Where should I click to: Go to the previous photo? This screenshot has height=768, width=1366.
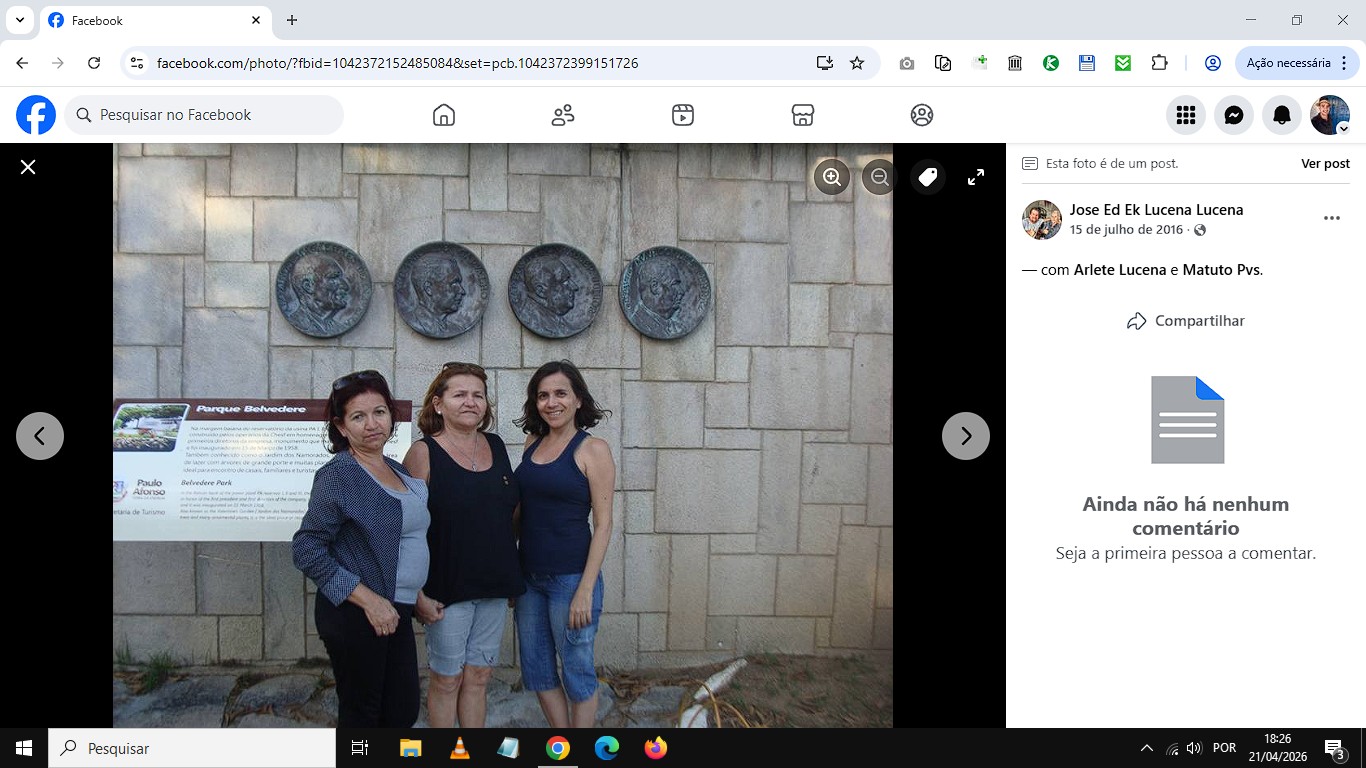tap(40, 436)
